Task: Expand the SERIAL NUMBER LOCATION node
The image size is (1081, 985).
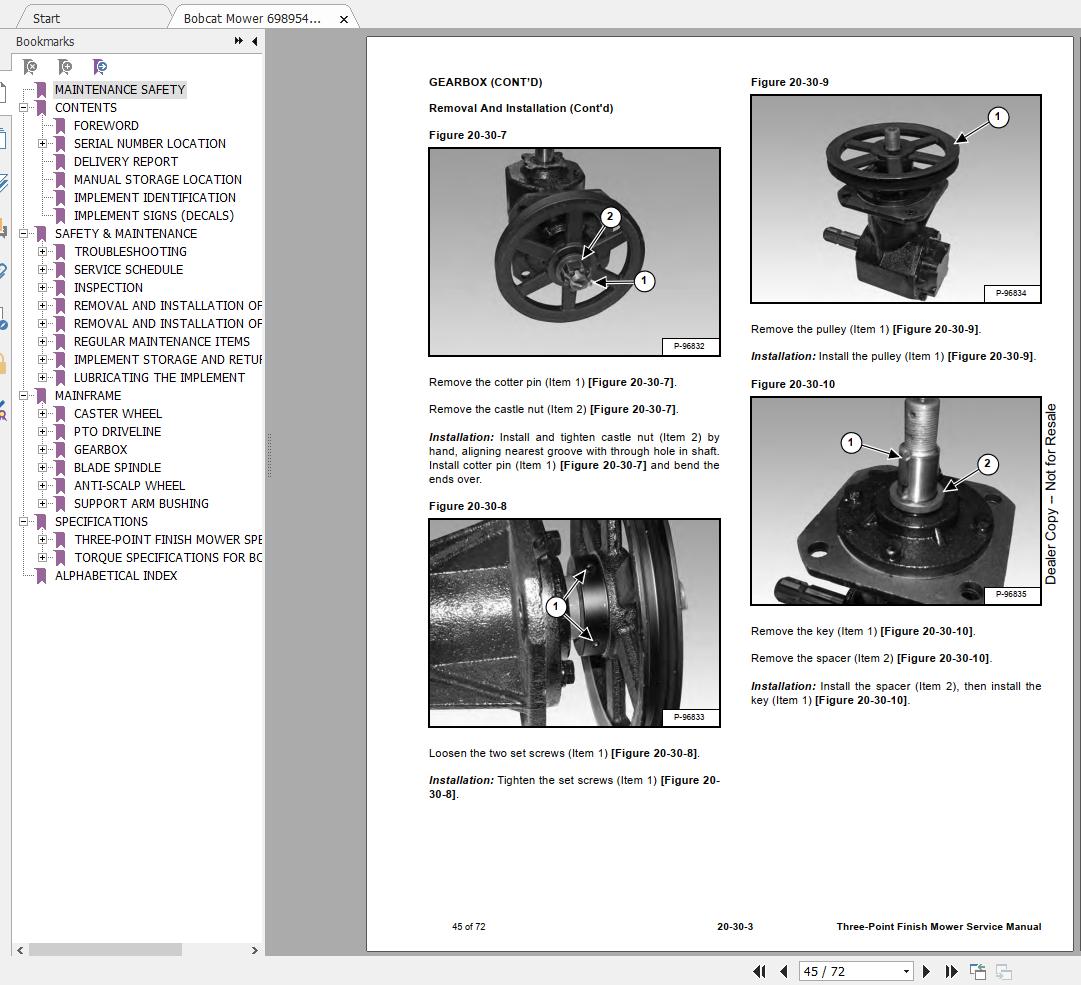Action: tap(43, 143)
